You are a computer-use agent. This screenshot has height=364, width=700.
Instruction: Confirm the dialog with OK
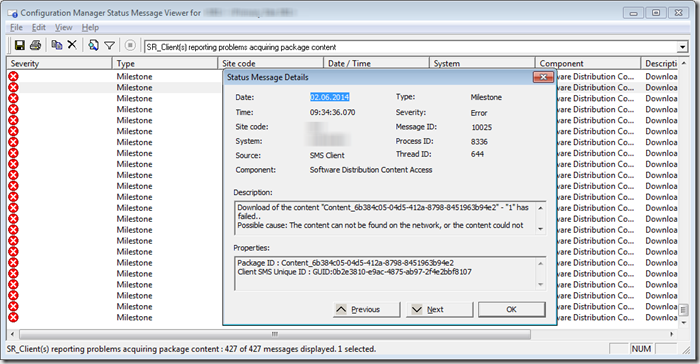click(x=512, y=309)
